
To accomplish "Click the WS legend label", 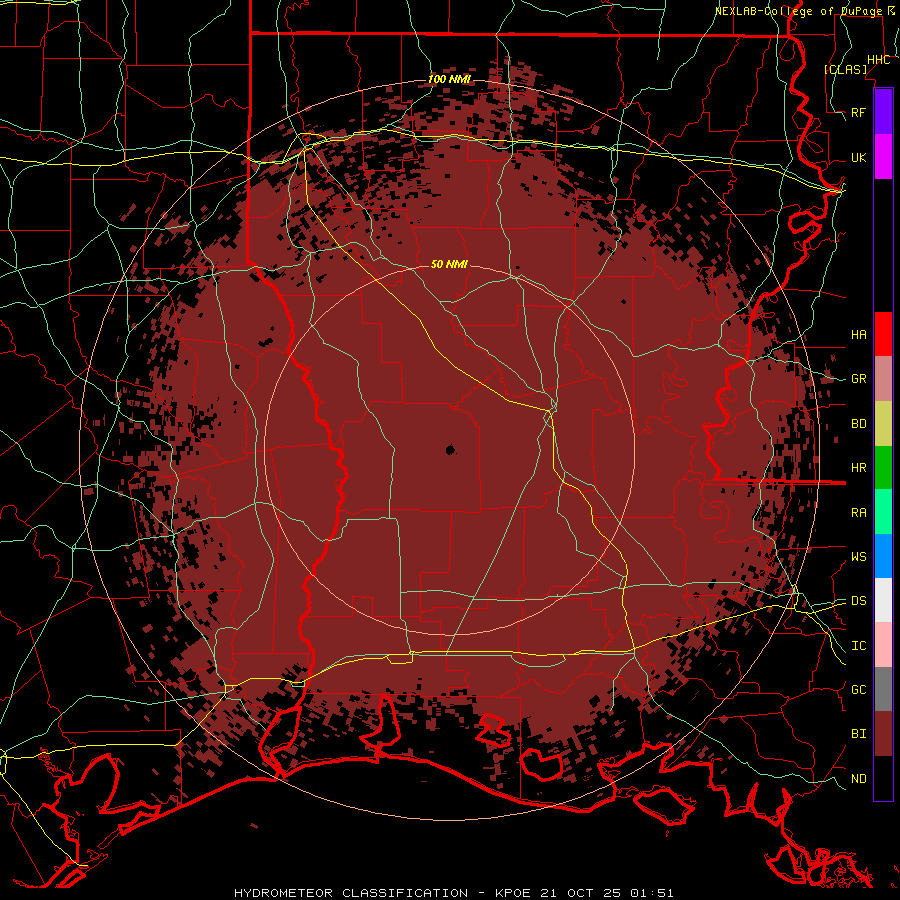I will [x=858, y=556].
